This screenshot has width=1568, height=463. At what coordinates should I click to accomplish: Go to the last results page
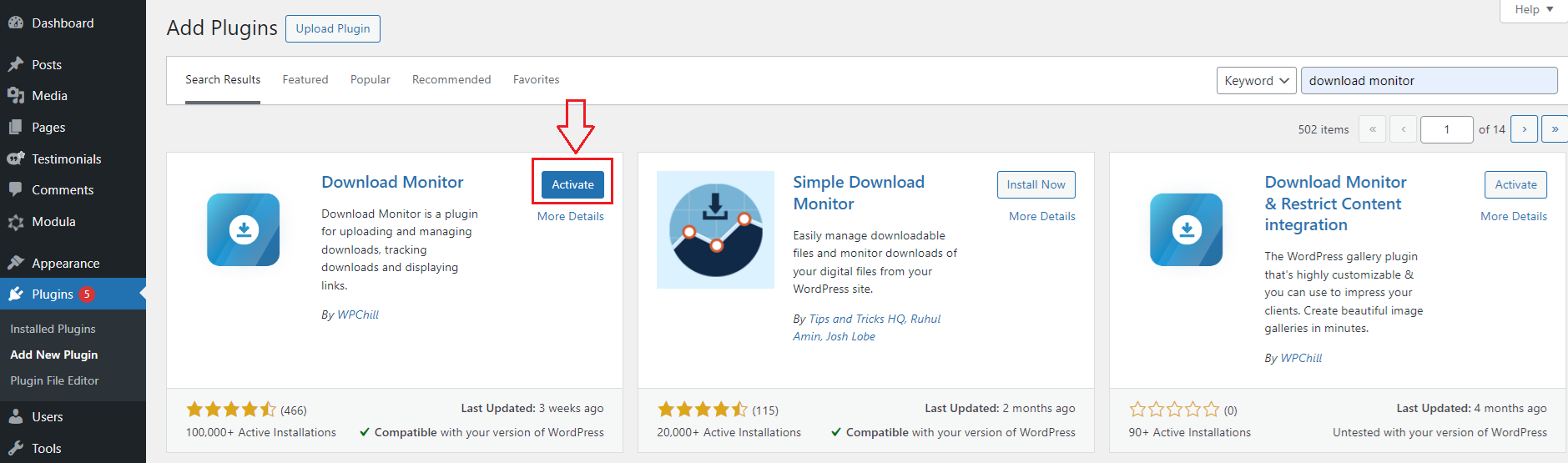click(1555, 129)
